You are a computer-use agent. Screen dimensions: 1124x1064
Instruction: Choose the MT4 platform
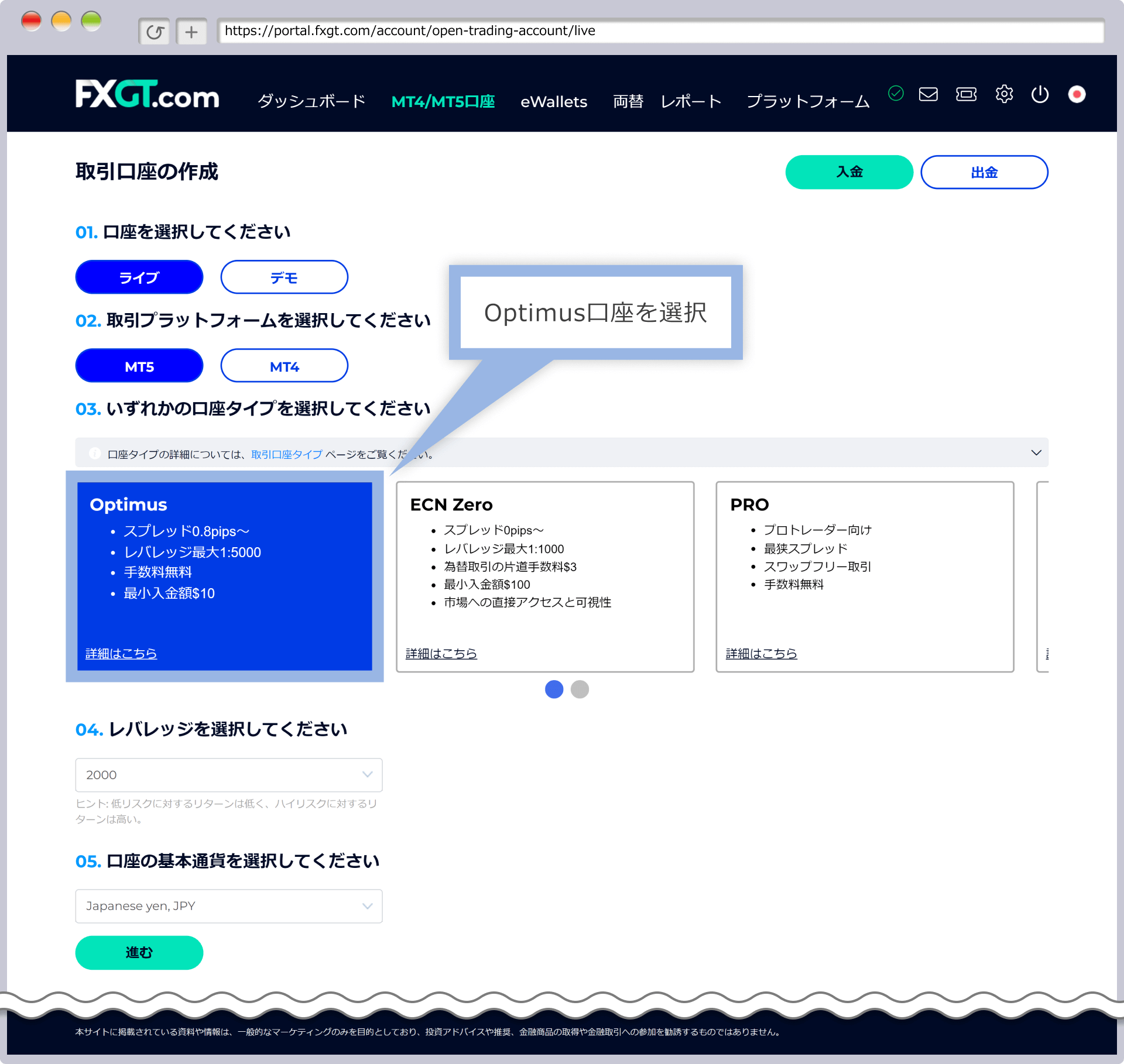click(285, 366)
